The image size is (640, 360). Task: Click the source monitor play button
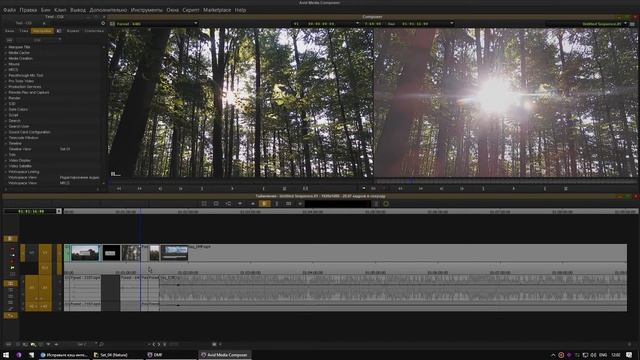coord(233,189)
